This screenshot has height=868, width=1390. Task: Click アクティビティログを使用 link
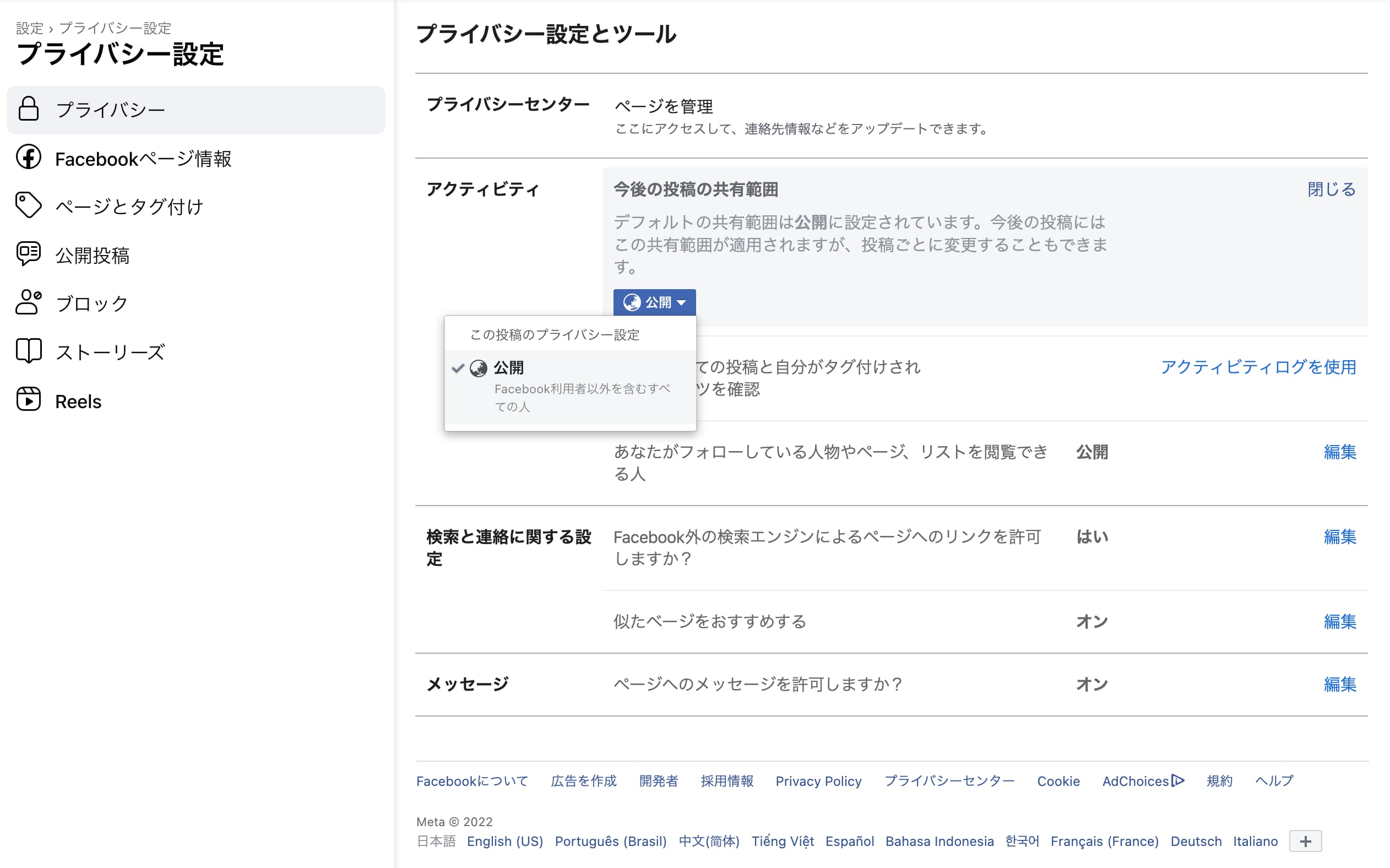1258,367
